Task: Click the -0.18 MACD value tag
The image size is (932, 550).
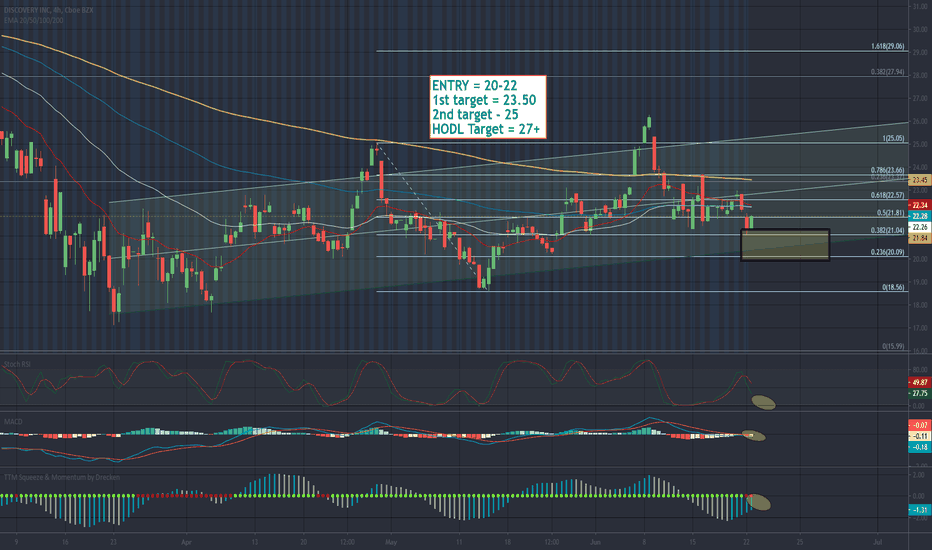Action: tap(920, 447)
